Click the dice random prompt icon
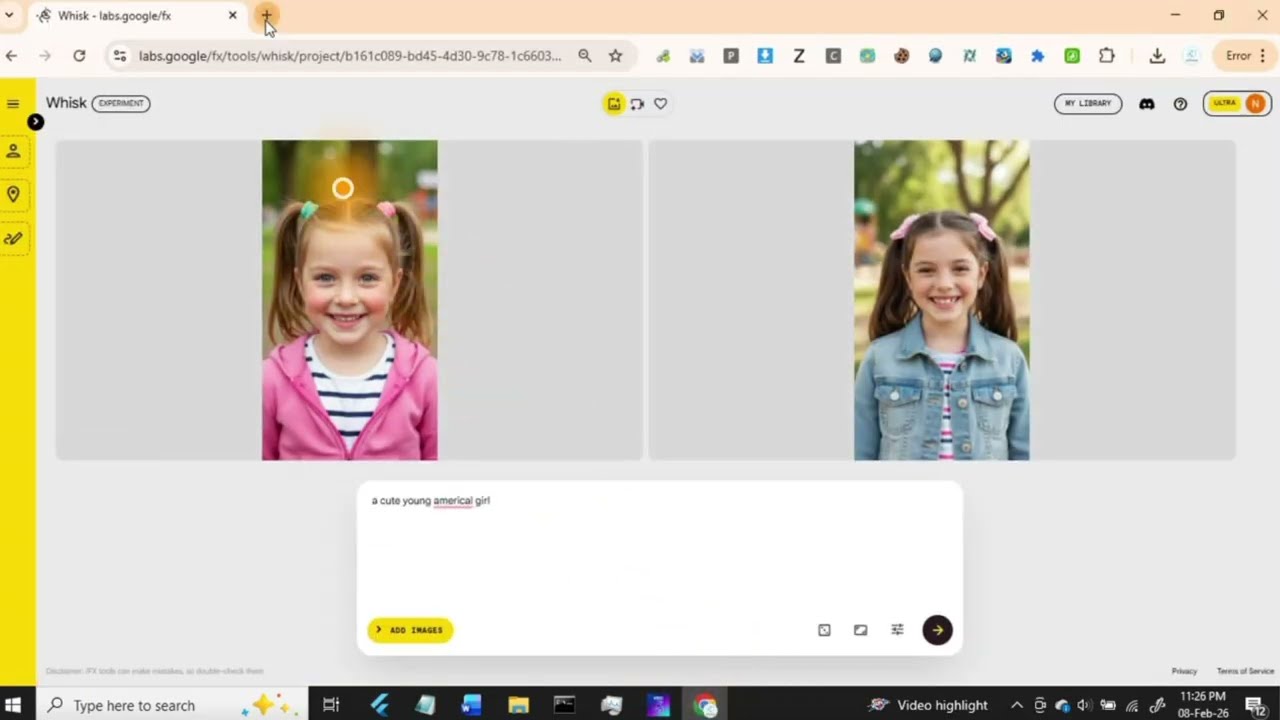Screen dimensions: 1280x720 click(x=824, y=630)
